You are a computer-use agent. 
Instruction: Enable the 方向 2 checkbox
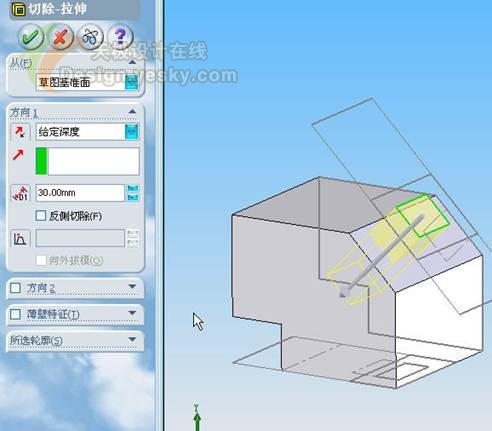[15, 288]
